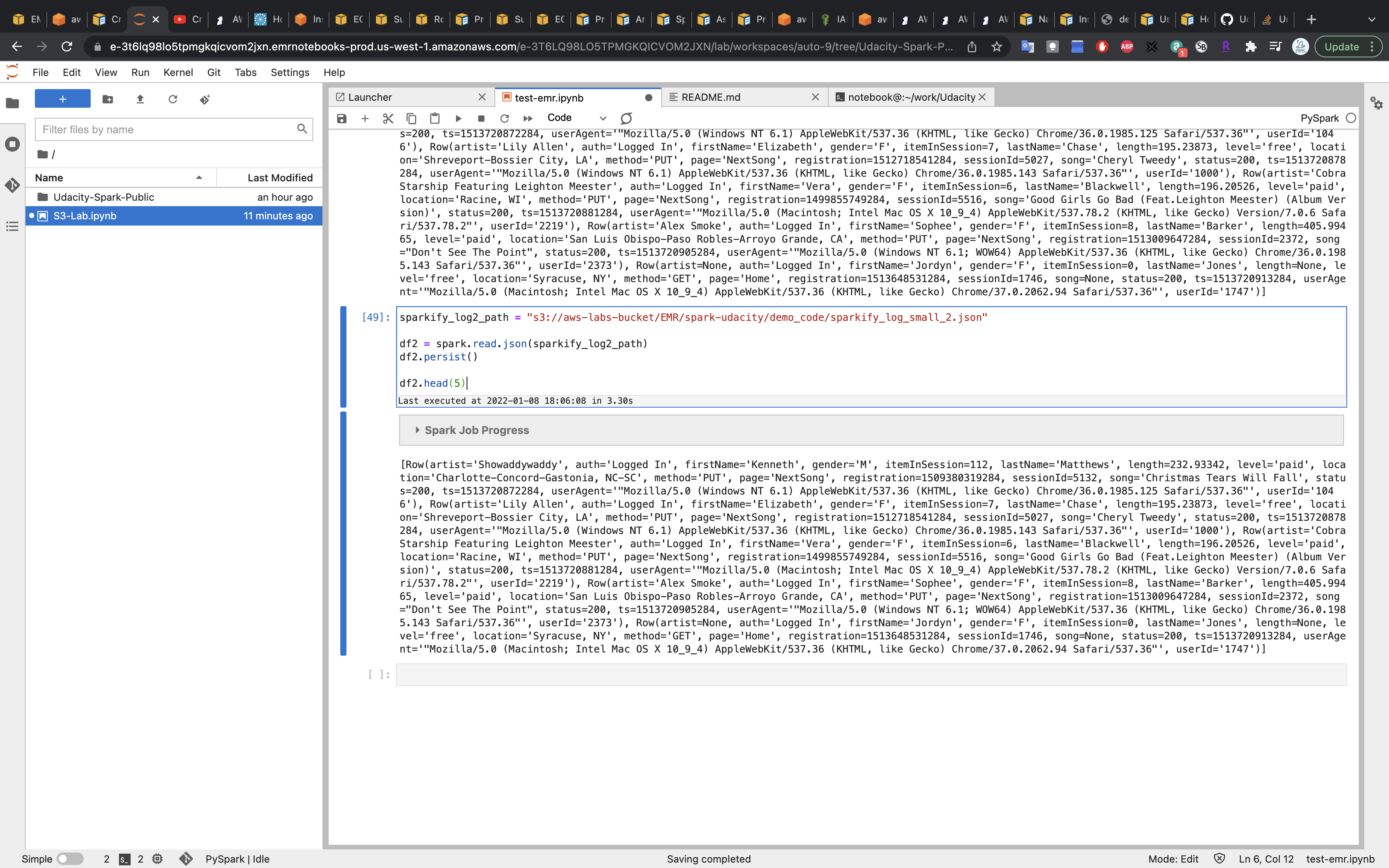Save the notebook with the disk icon
1389x868 pixels.
(341, 118)
